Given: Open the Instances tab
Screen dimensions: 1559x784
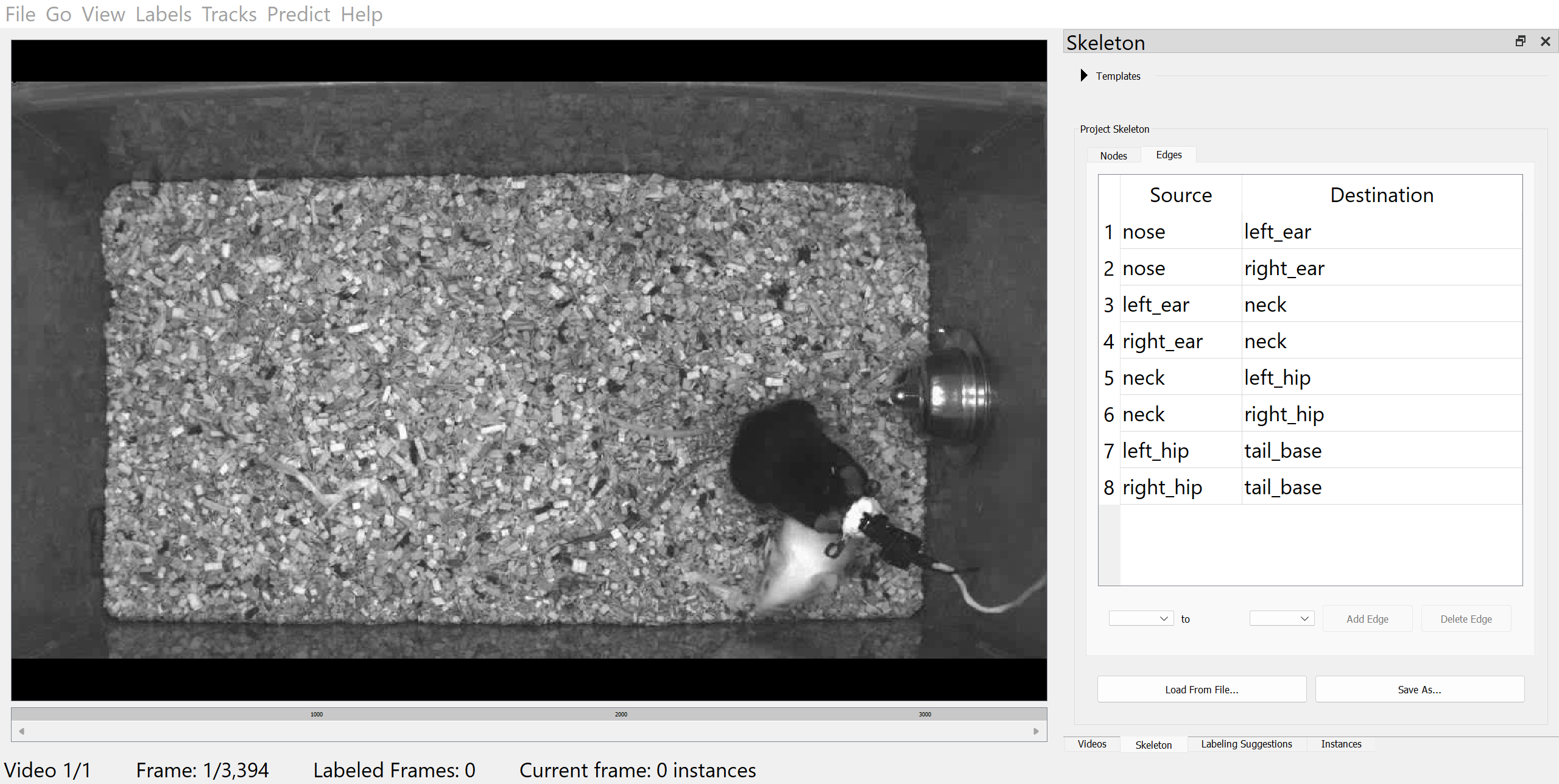Looking at the screenshot, I should click(x=1341, y=744).
